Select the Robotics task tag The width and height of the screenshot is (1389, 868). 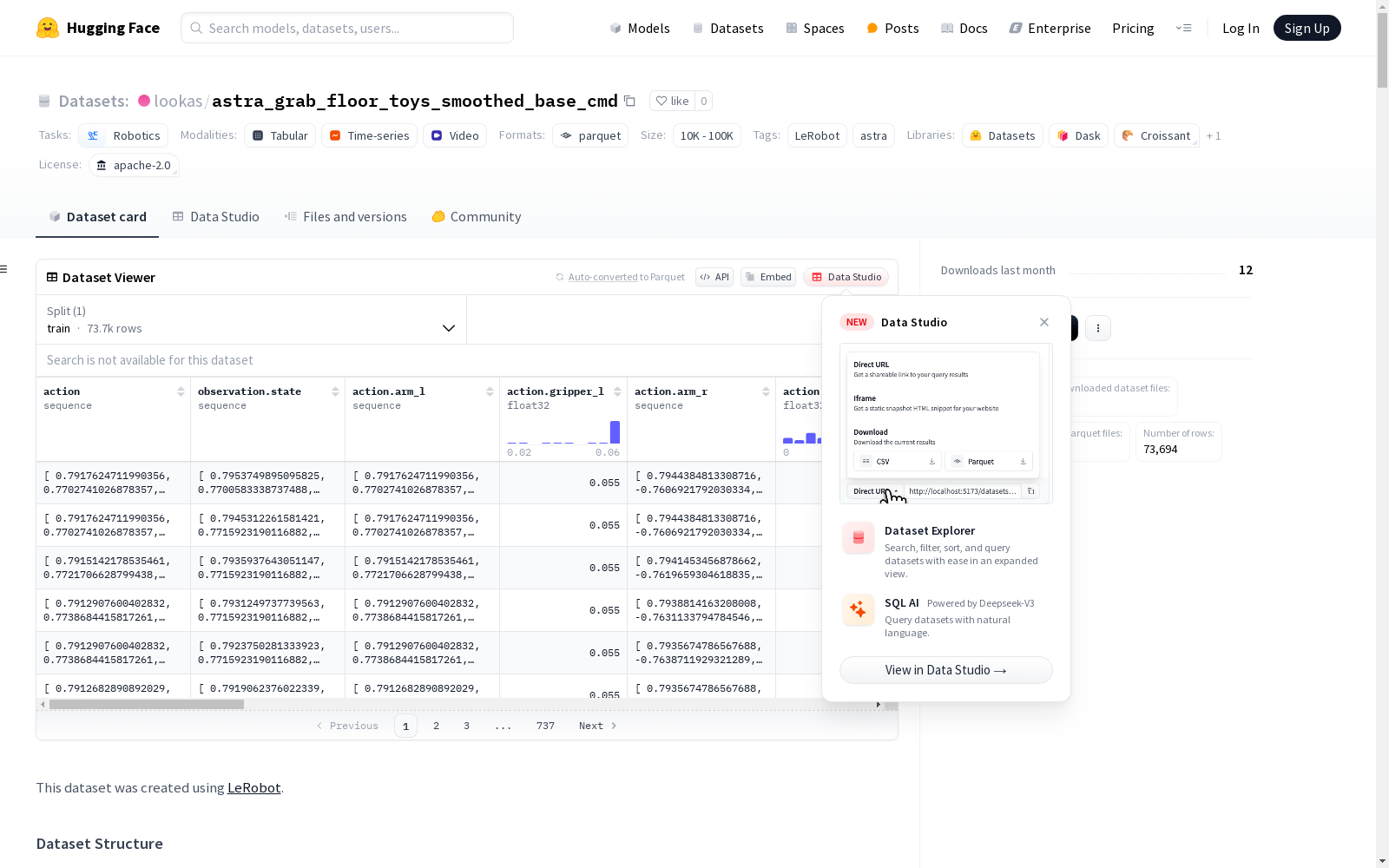point(123,135)
